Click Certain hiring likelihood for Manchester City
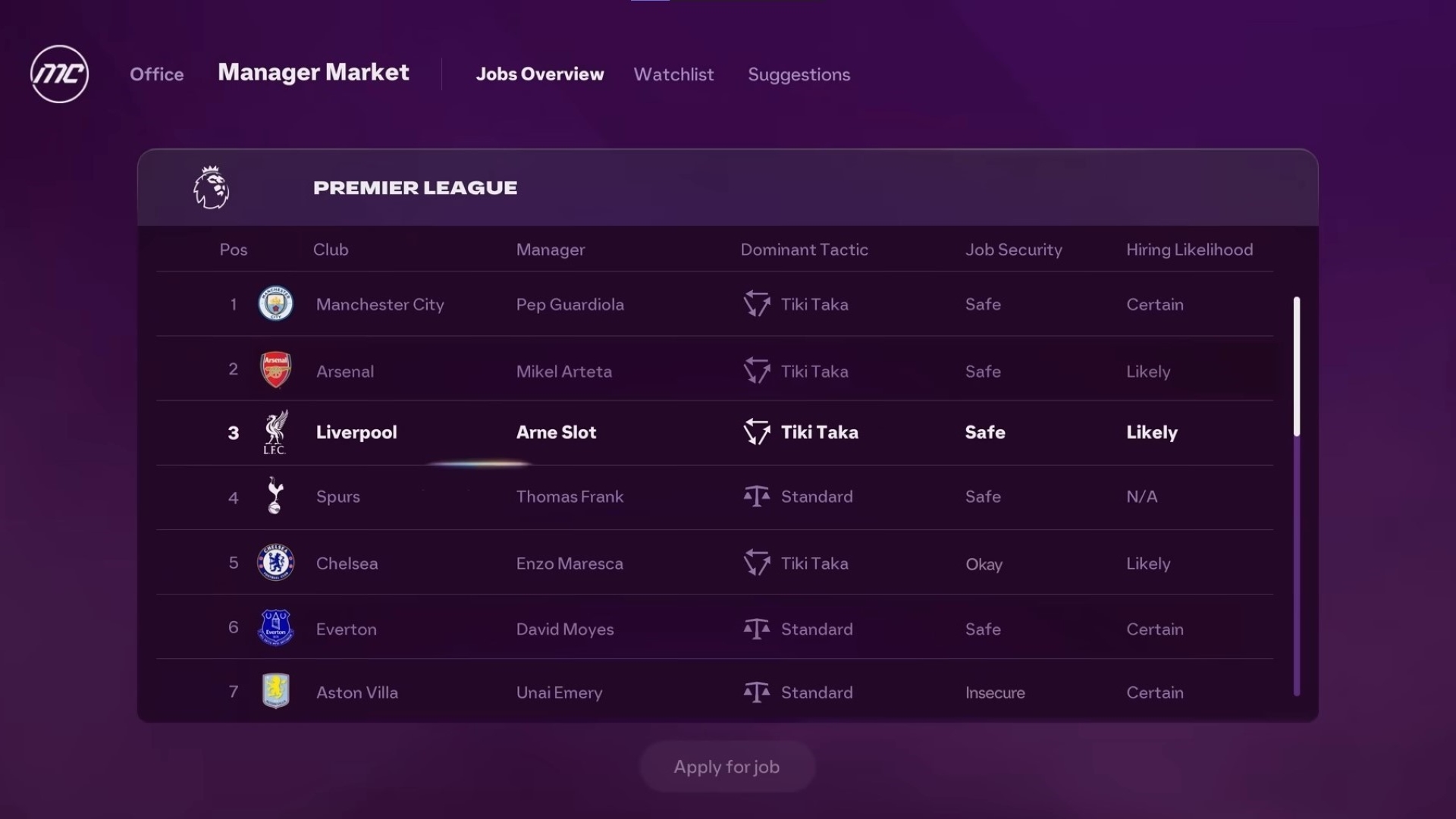 [x=1154, y=305]
